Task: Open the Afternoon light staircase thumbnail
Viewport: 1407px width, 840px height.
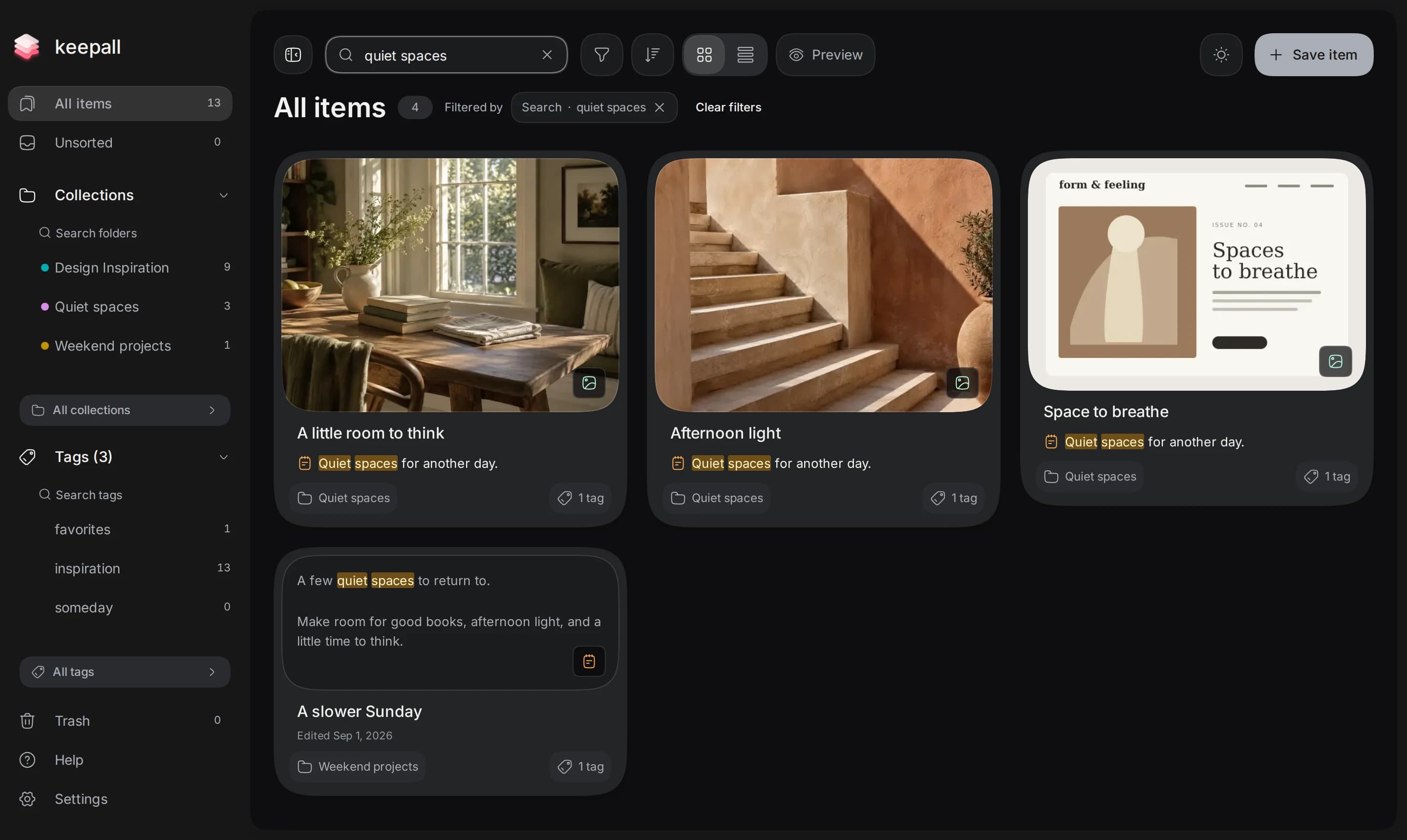Action: 823,285
